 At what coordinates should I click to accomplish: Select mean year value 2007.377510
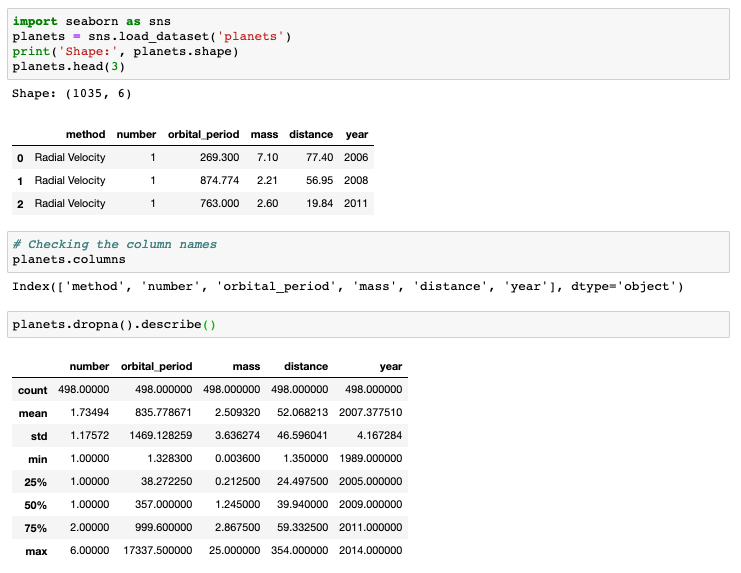pyautogui.click(x=370, y=412)
